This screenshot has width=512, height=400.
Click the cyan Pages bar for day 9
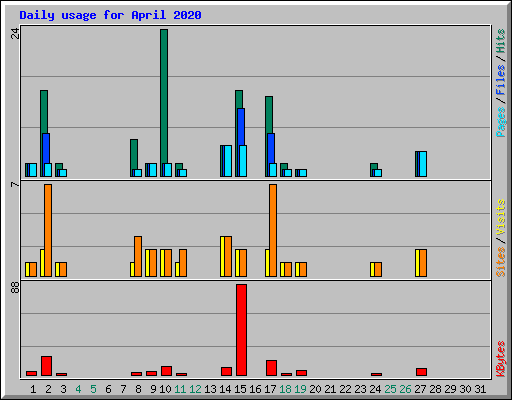click(x=153, y=170)
